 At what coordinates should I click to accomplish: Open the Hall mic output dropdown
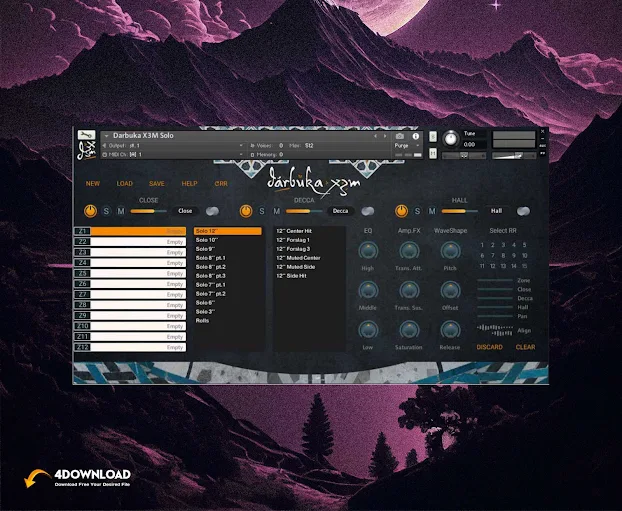point(496,211)
